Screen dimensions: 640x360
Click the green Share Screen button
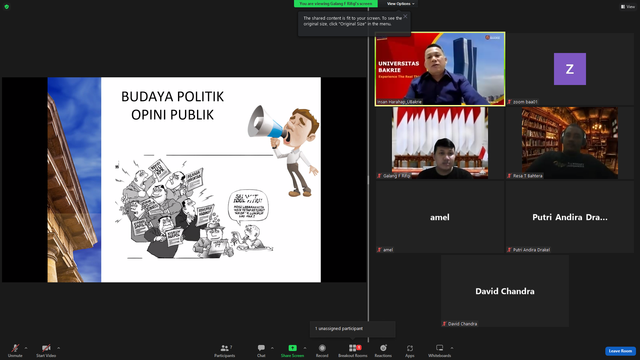coord(292,350)
